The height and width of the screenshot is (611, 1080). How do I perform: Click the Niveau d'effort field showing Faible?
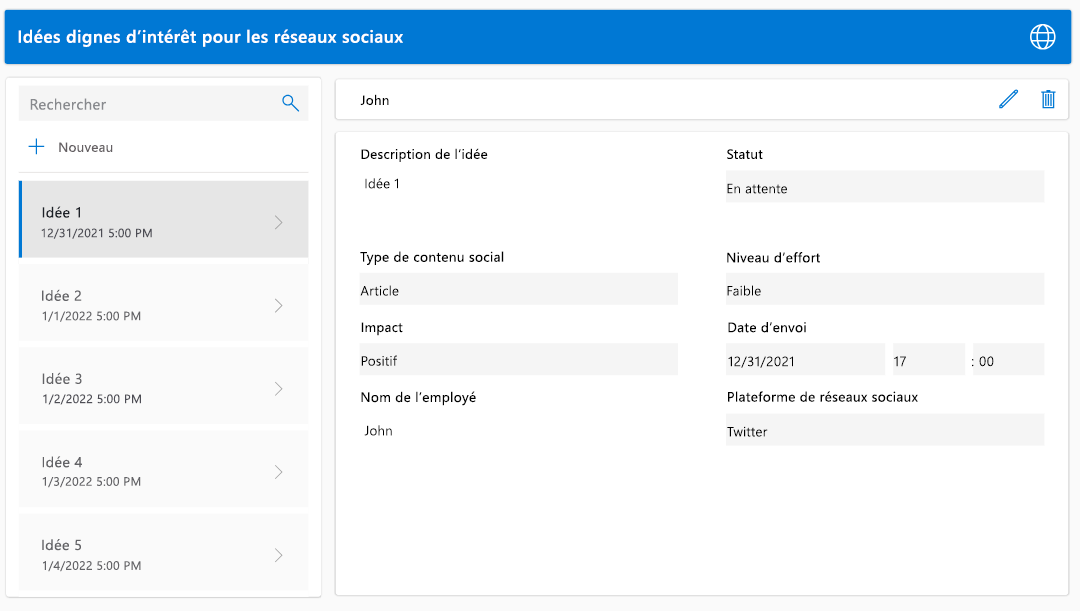pos(884,290)
